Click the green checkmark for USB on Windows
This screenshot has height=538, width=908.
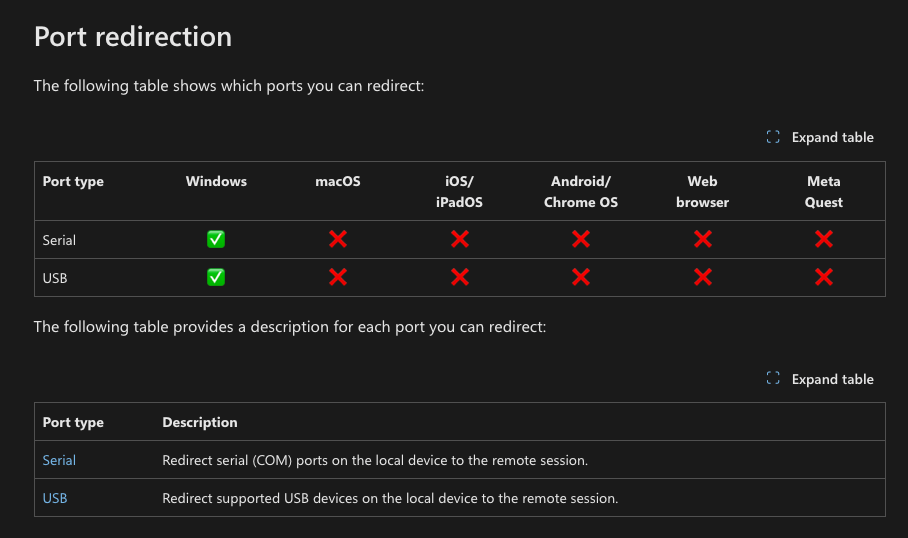coord(216,277)
